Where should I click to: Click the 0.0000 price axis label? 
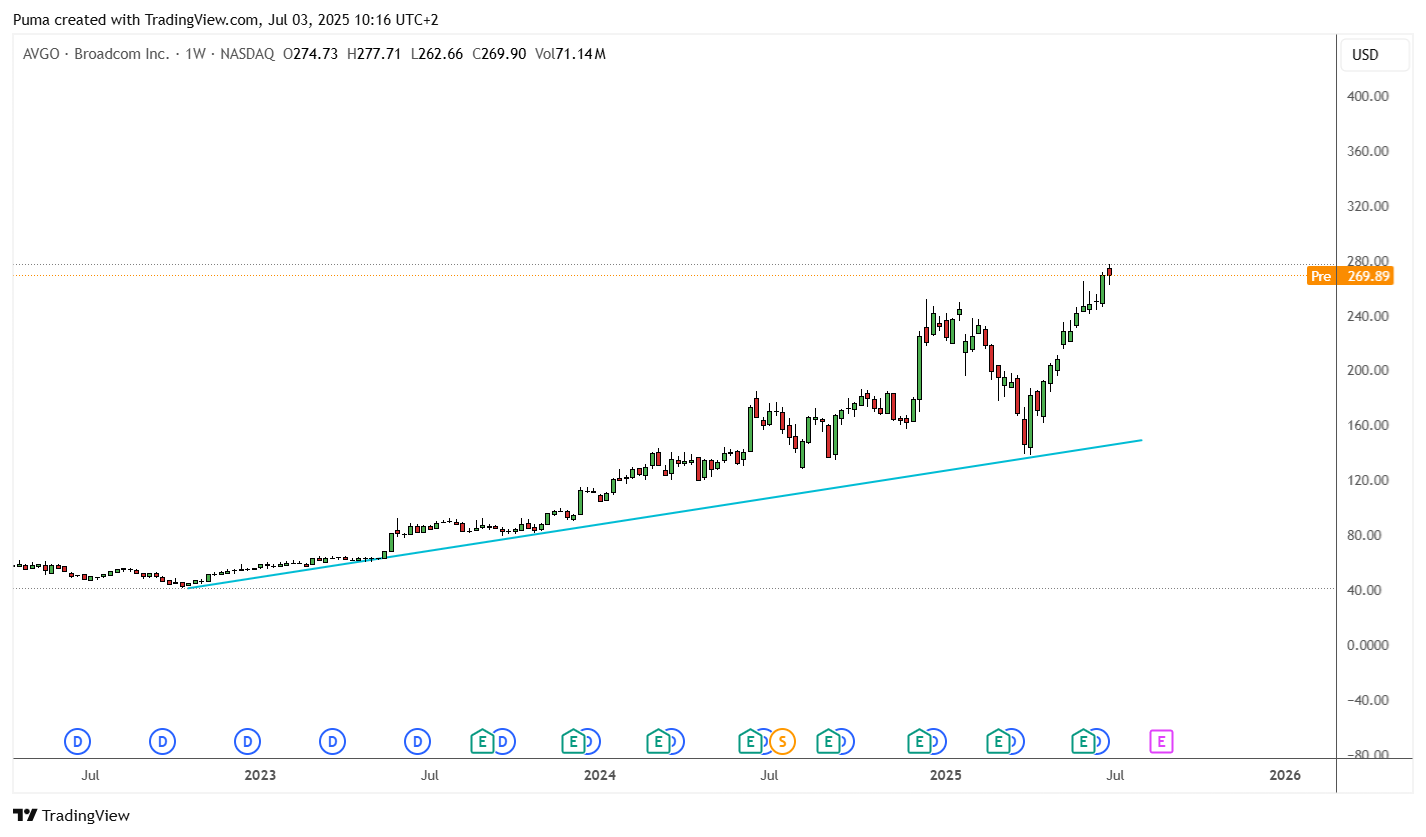[x=1367, y=645]
